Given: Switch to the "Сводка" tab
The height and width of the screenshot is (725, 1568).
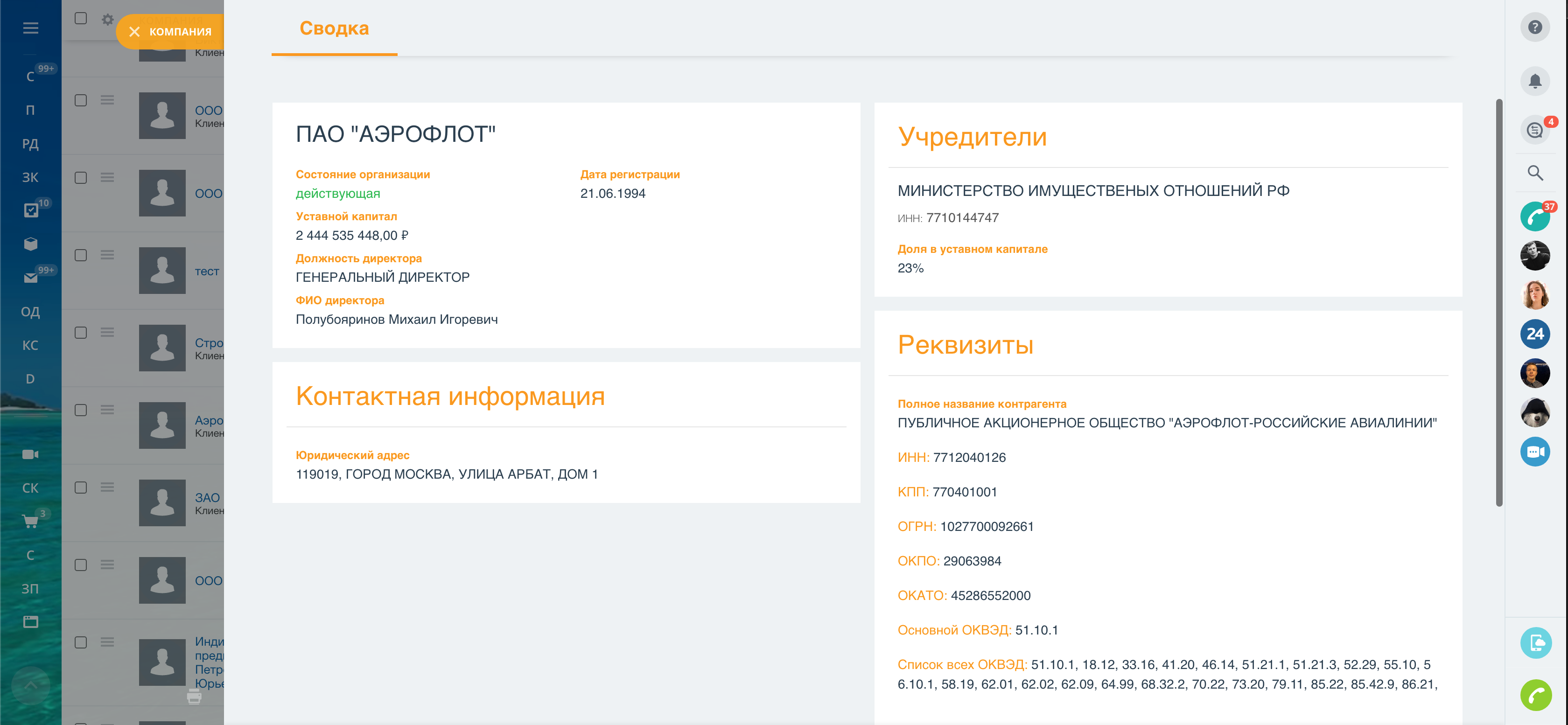Looking at the screenshot, I should [334, 28].
